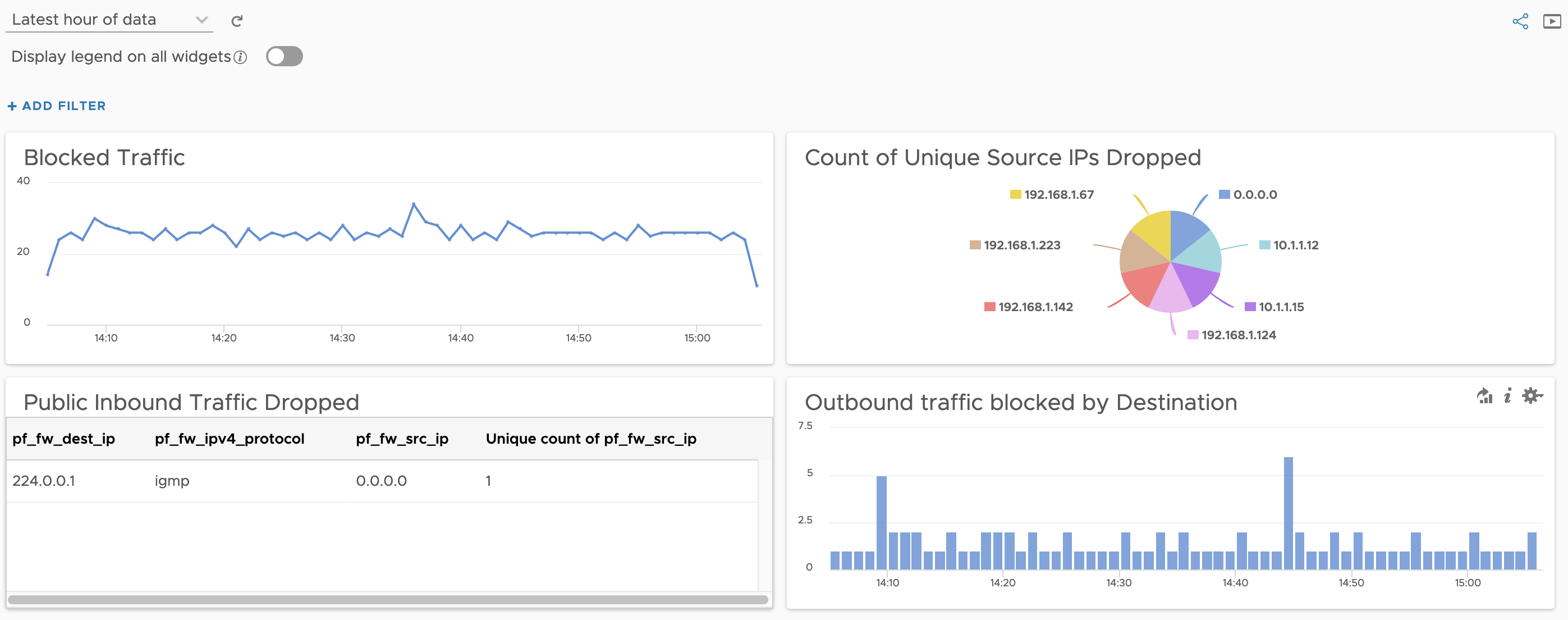Select the 192.168.1.124 legend entry

point(1231,335)
